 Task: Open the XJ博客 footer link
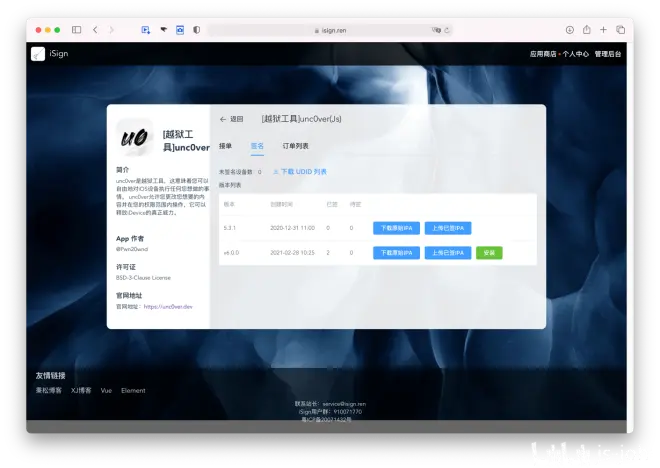[x=81, y=391]
